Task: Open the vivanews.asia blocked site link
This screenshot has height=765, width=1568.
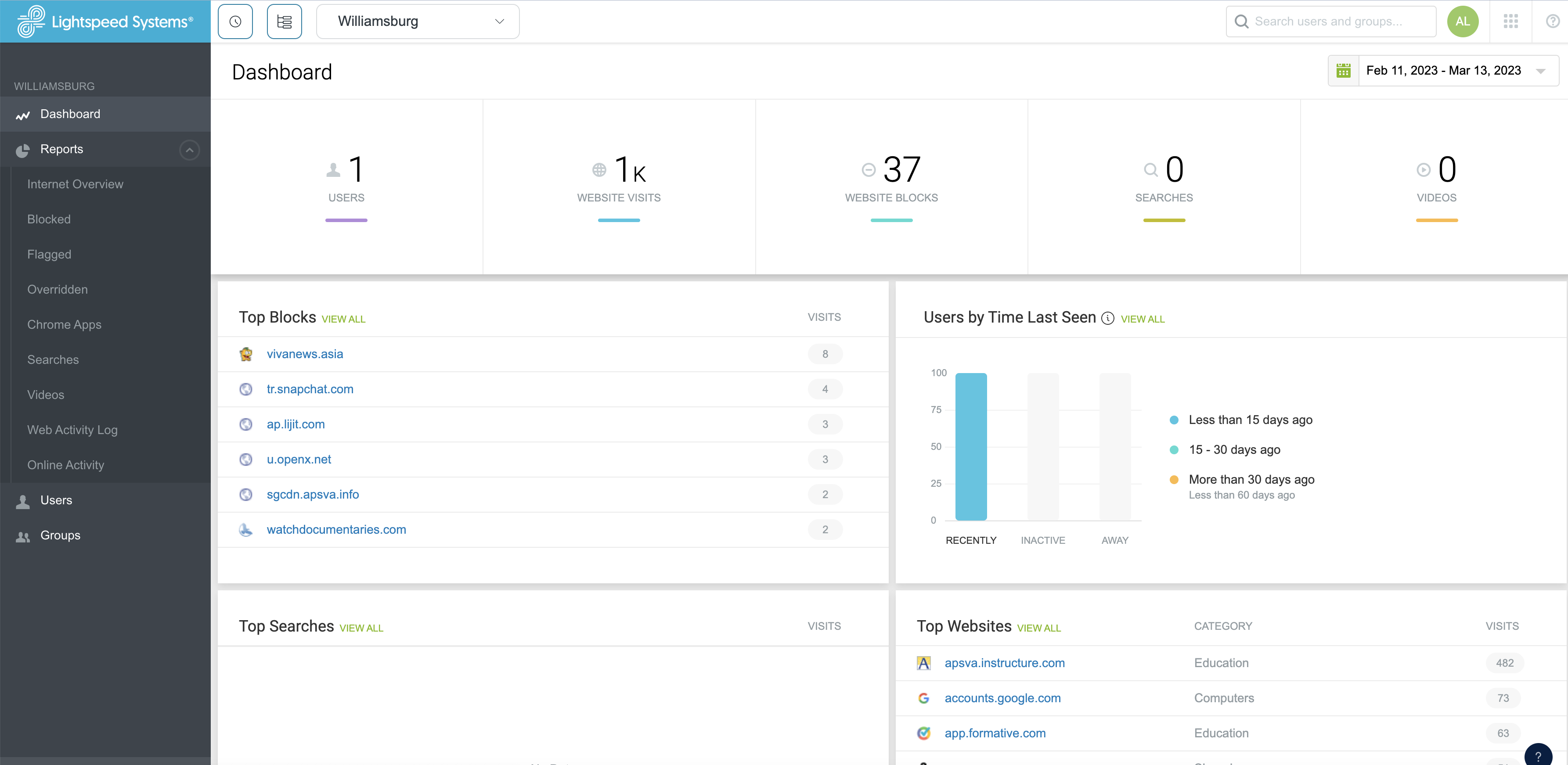Action: pyautogui.click(x=304, y=354)
